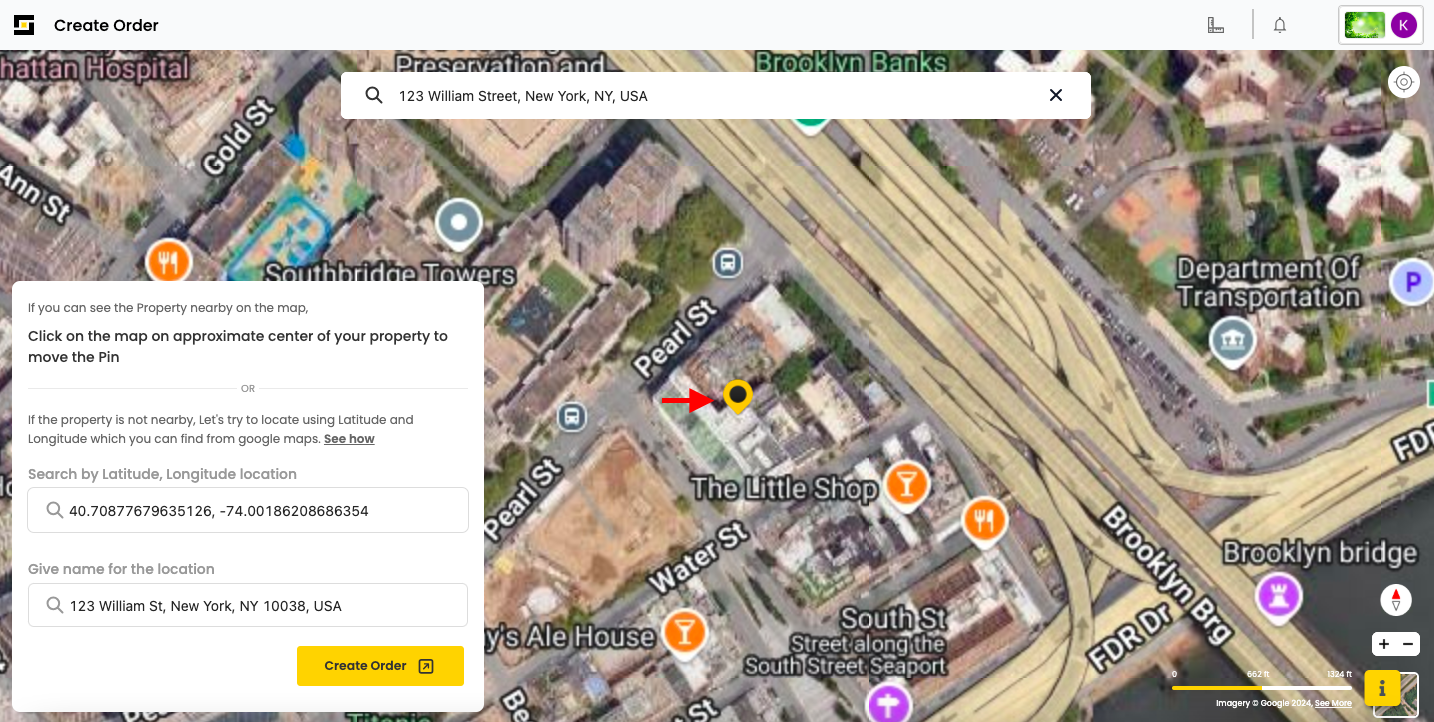This screenshot has width=1434, height=722.
Task: Zoom out the map with minus
Action: 1408,645
